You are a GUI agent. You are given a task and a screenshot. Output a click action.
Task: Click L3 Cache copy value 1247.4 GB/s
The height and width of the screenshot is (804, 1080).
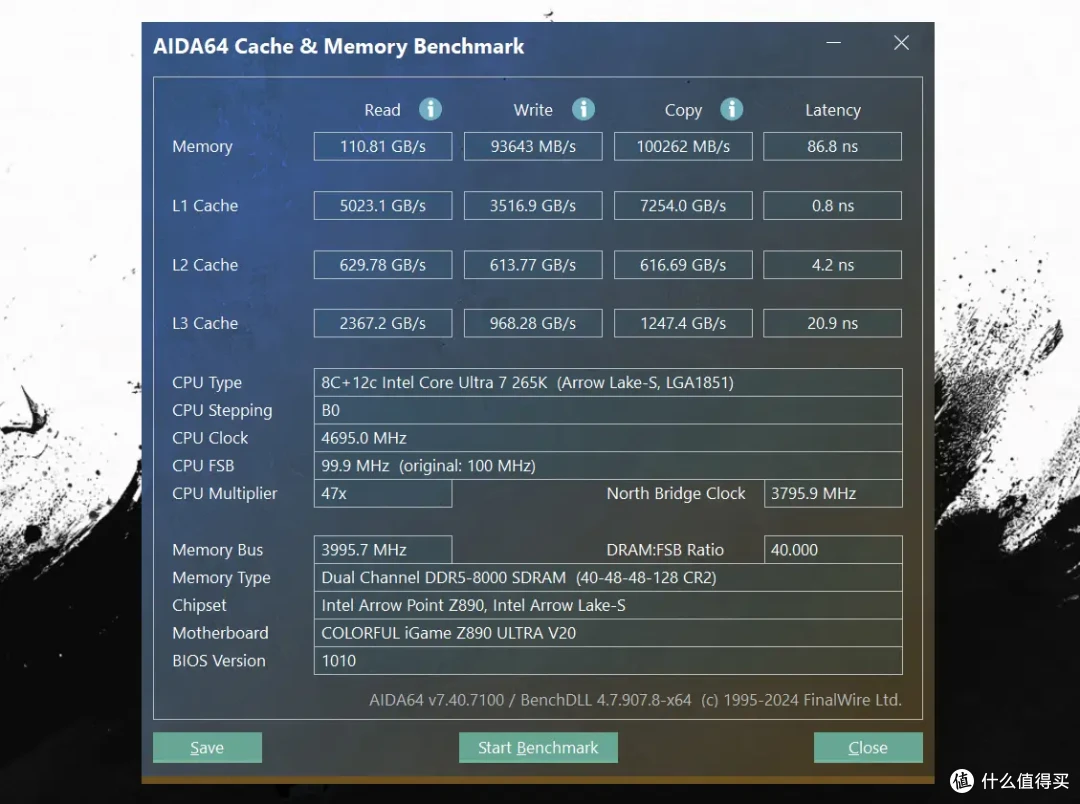tap(683, 323)
